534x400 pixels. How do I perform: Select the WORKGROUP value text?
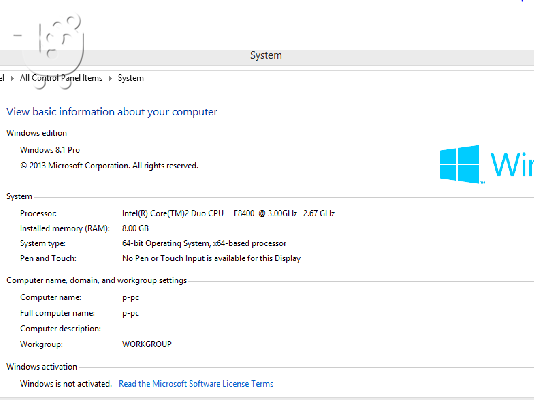[147, 344]
